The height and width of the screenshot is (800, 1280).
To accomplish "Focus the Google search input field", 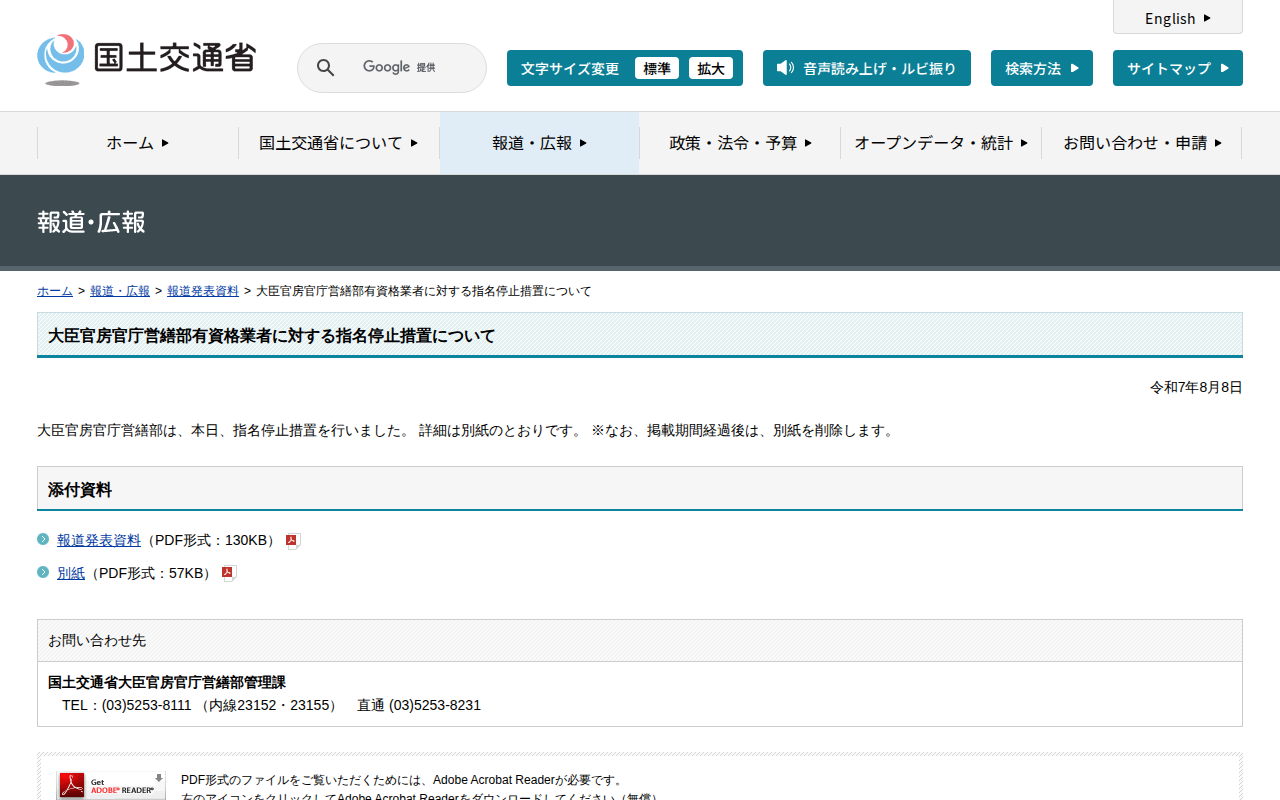I will click(x=410, y=68).
